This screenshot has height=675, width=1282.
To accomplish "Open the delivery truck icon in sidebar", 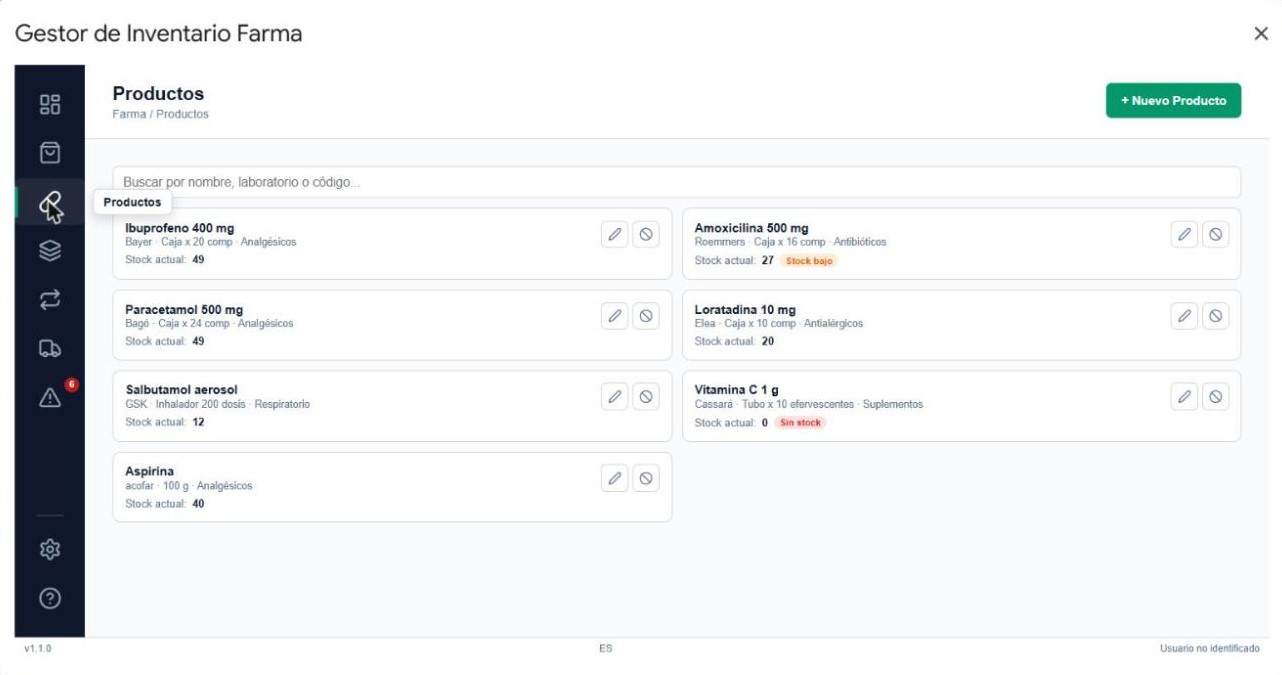I will point(50,348).
